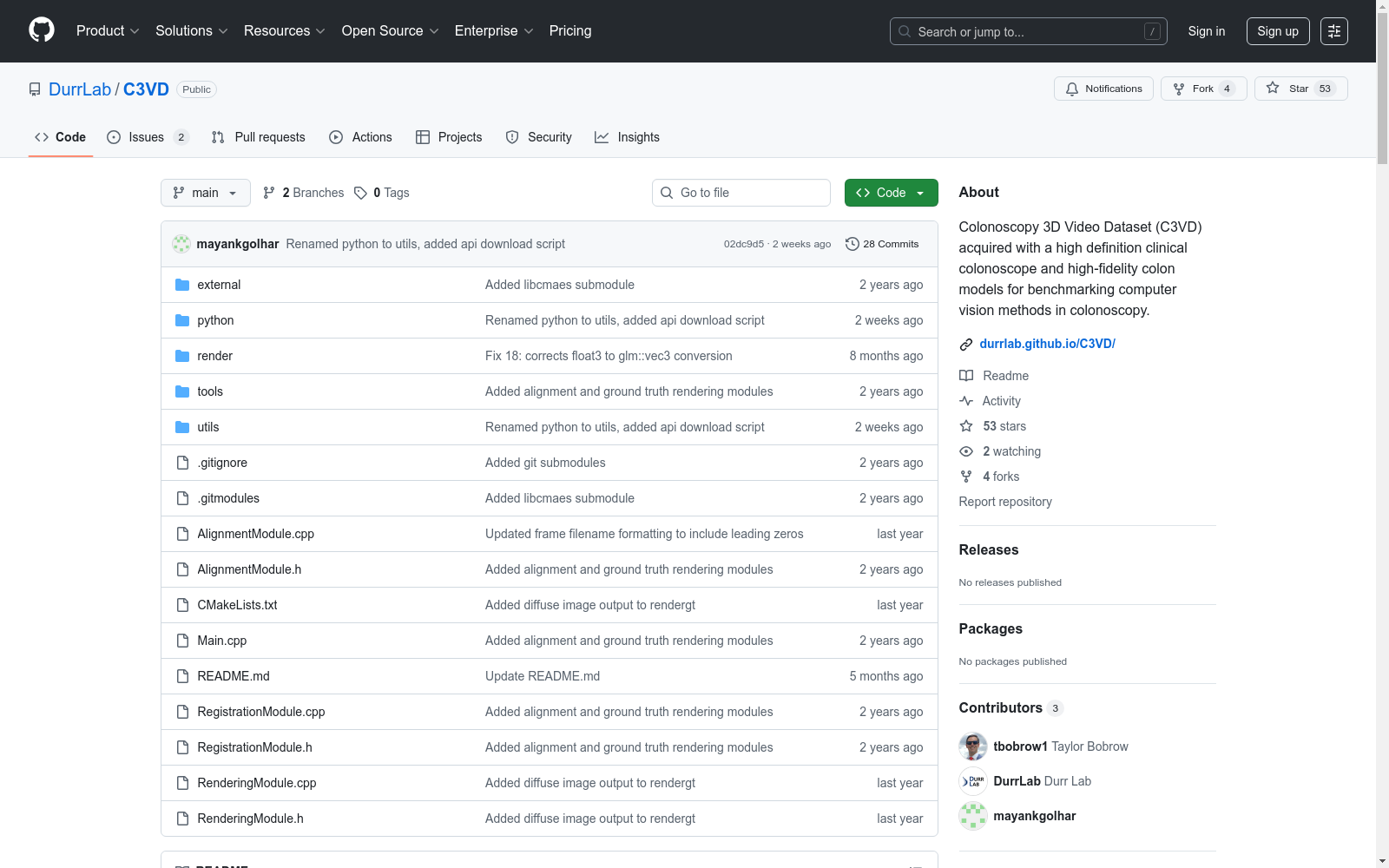Click the file icon beside CMakeLists.txt

click(x=182, y=605)
